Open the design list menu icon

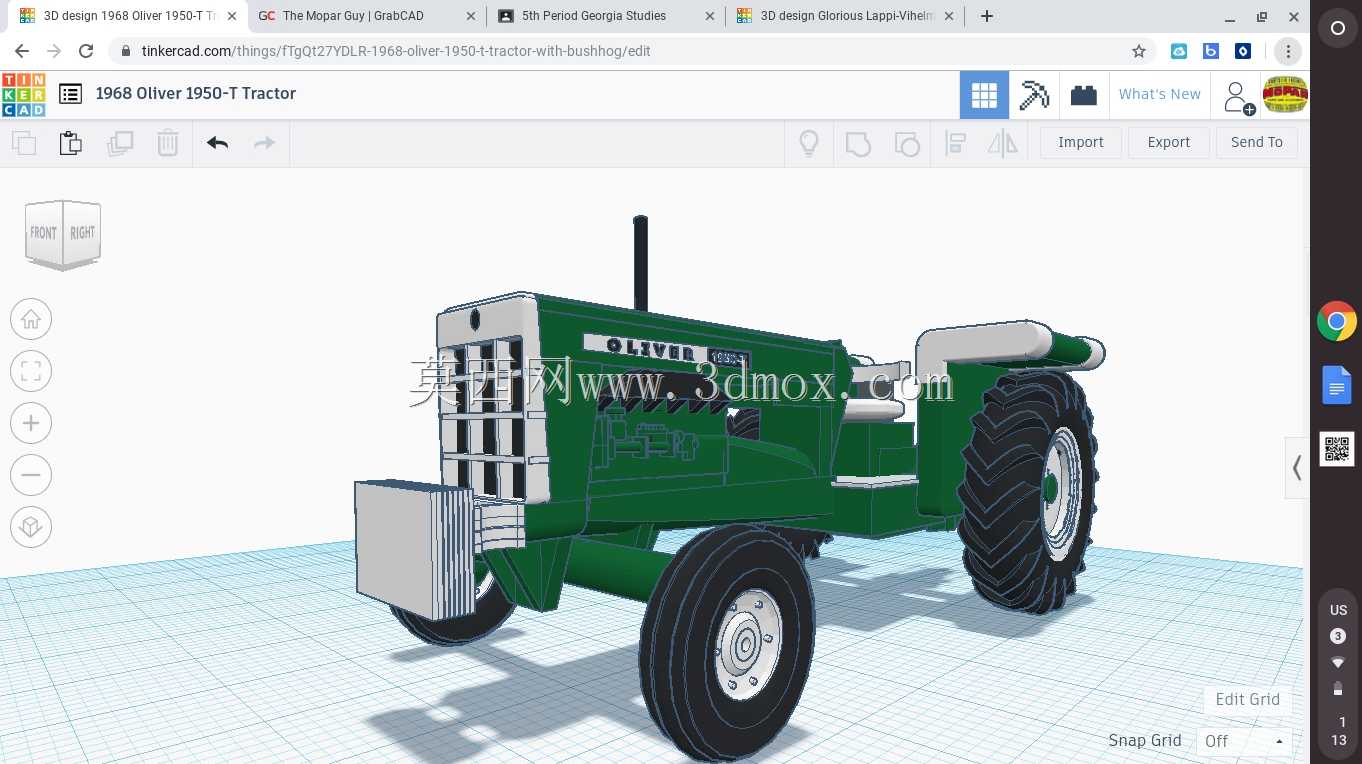coord(70,94)
